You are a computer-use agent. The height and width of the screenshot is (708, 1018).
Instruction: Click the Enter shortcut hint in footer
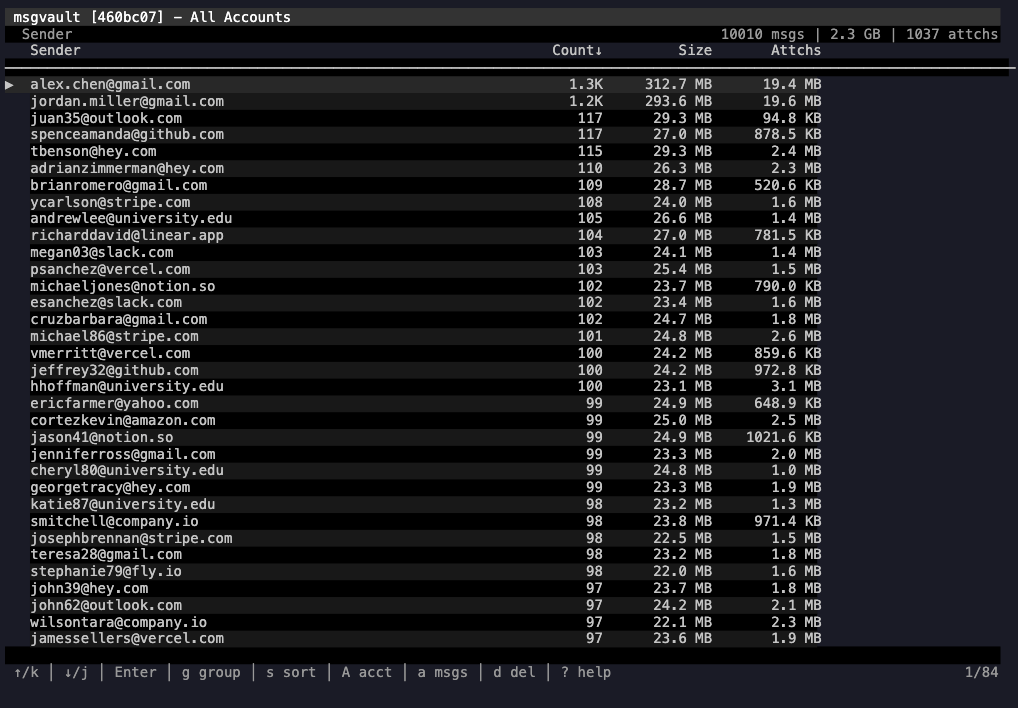[135, 672]
